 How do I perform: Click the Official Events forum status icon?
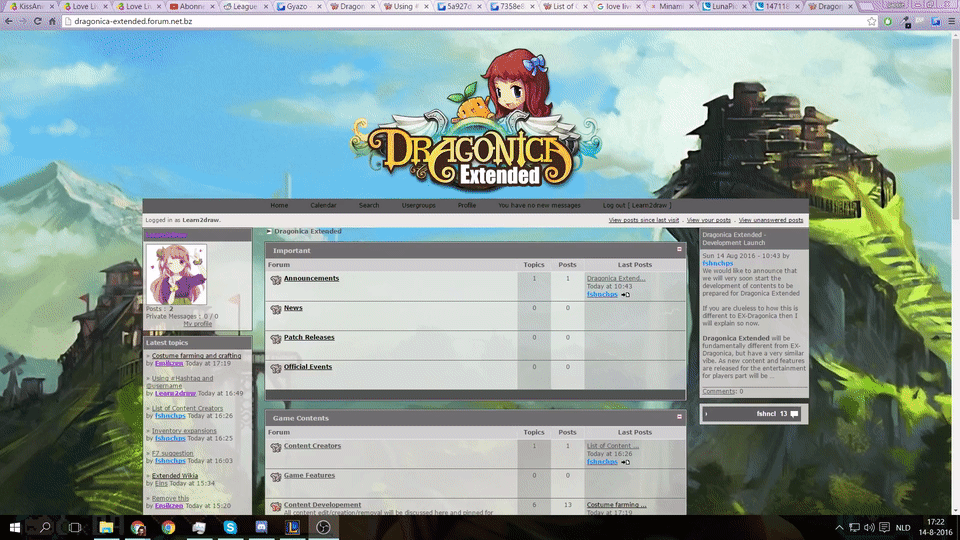point(276,368)
